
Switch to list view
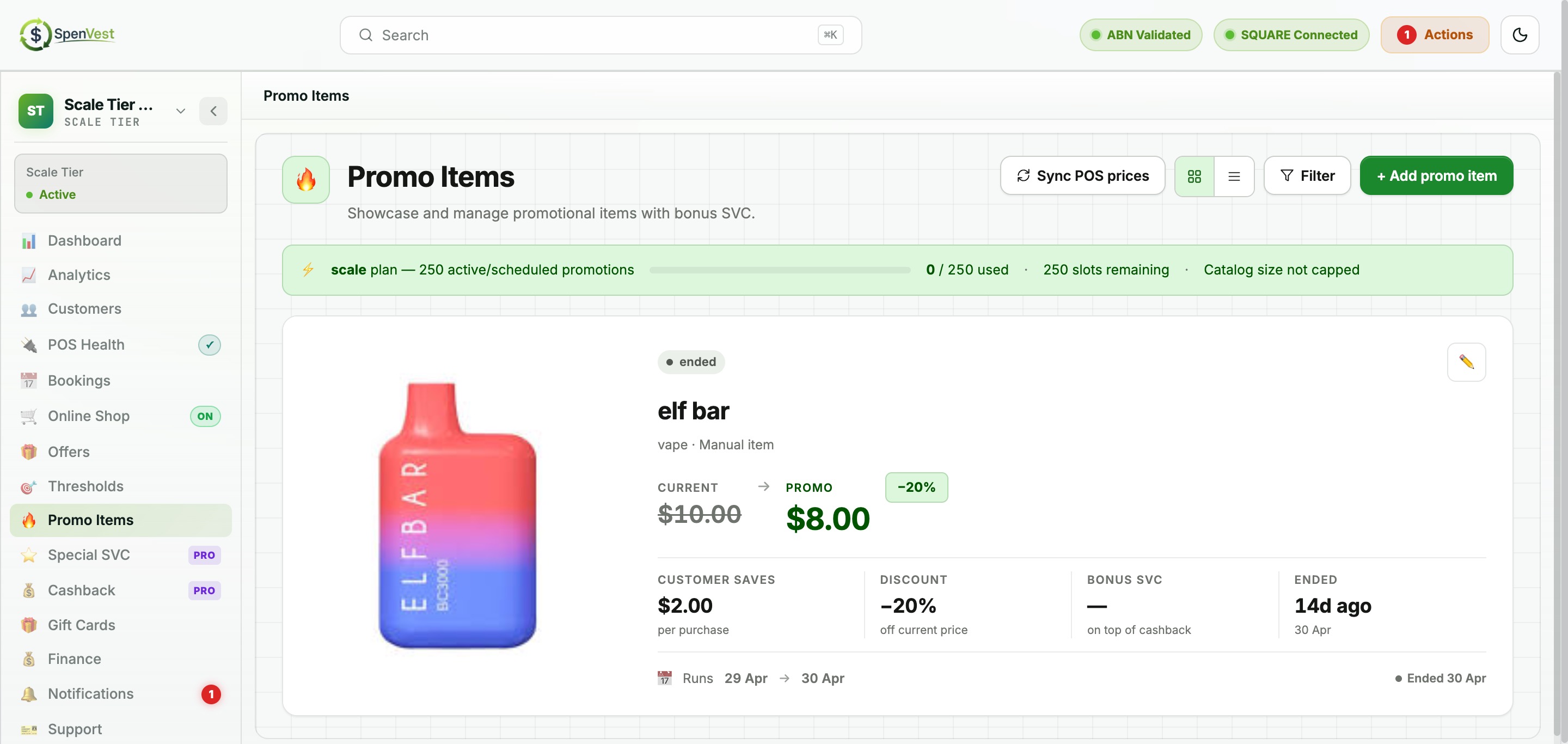click(x=1234, y=176)
